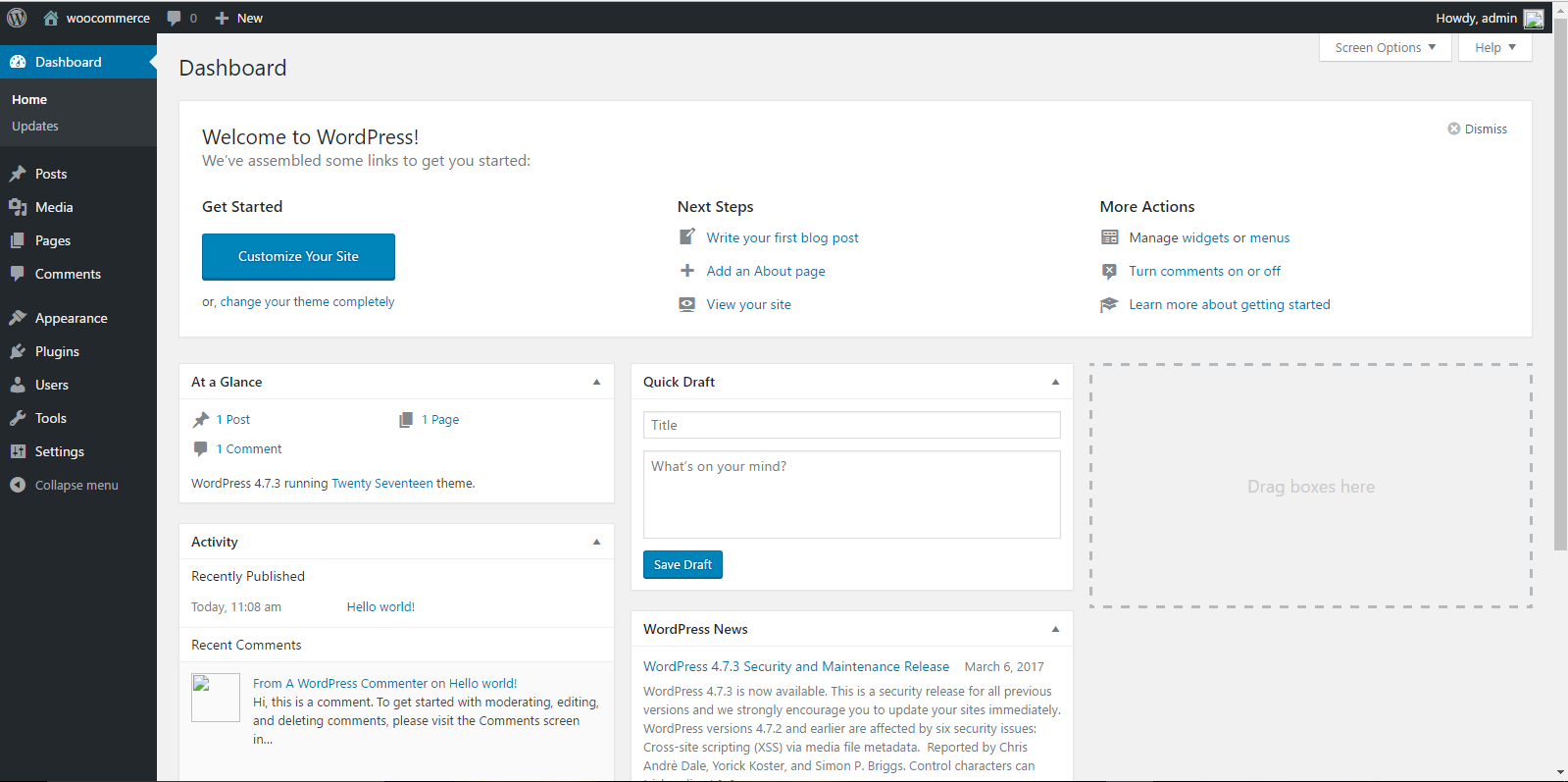
Task: Open the A WordPress Commenter link
Action: [x=357, y=683]
